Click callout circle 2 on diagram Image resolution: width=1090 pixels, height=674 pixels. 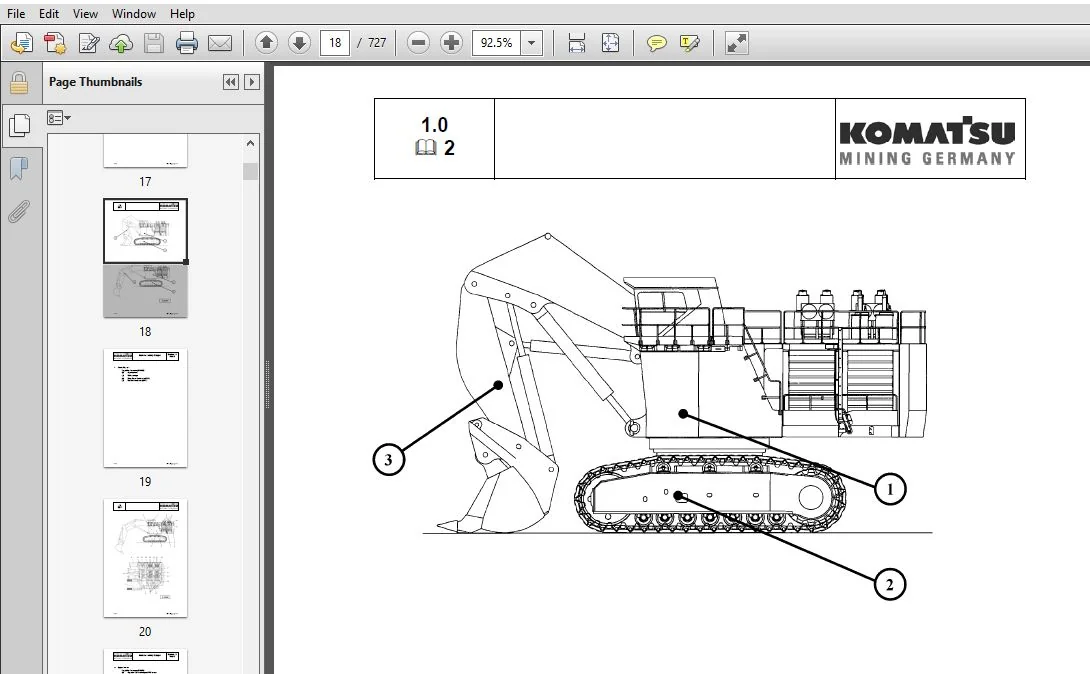pos(890,584)
